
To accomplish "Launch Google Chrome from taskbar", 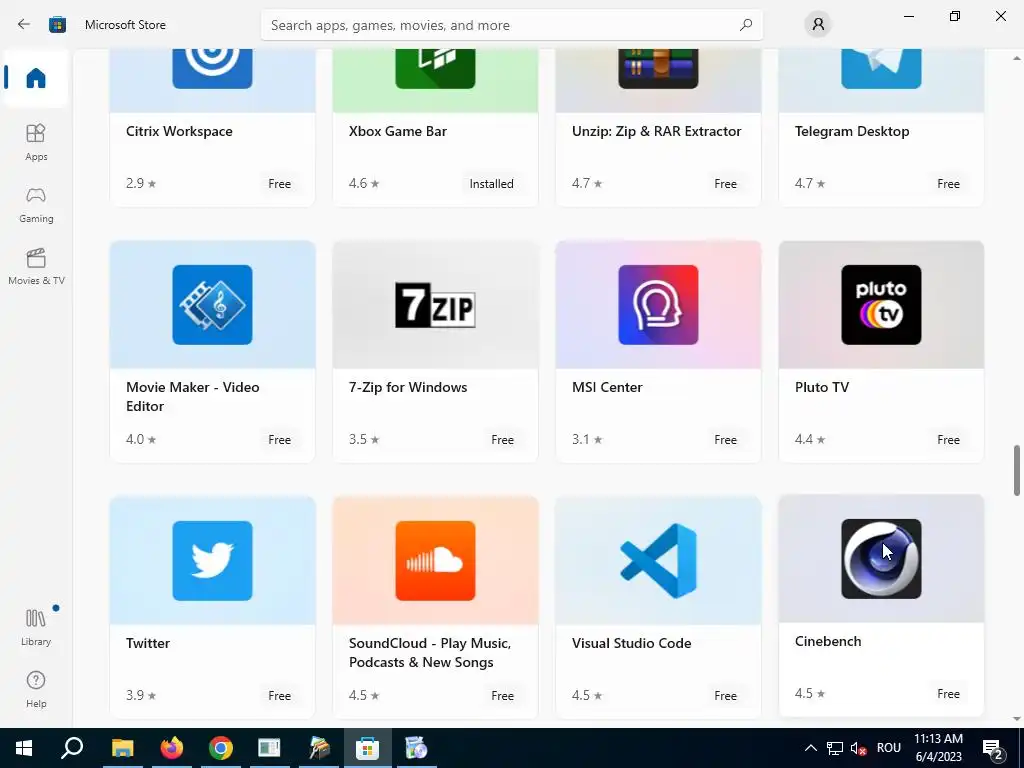I will click(221, 748).
